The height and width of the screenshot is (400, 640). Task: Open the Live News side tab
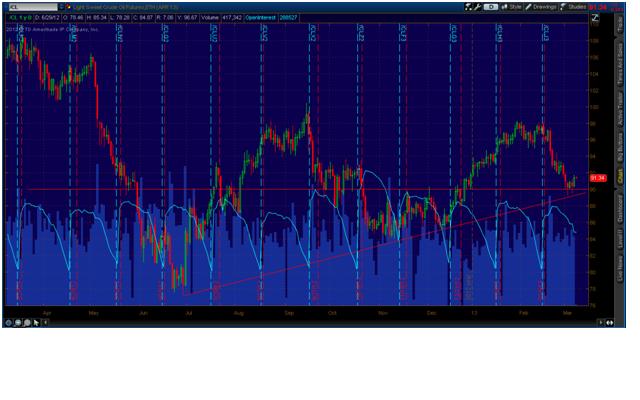pyautogui.click(x=620, y=268)
